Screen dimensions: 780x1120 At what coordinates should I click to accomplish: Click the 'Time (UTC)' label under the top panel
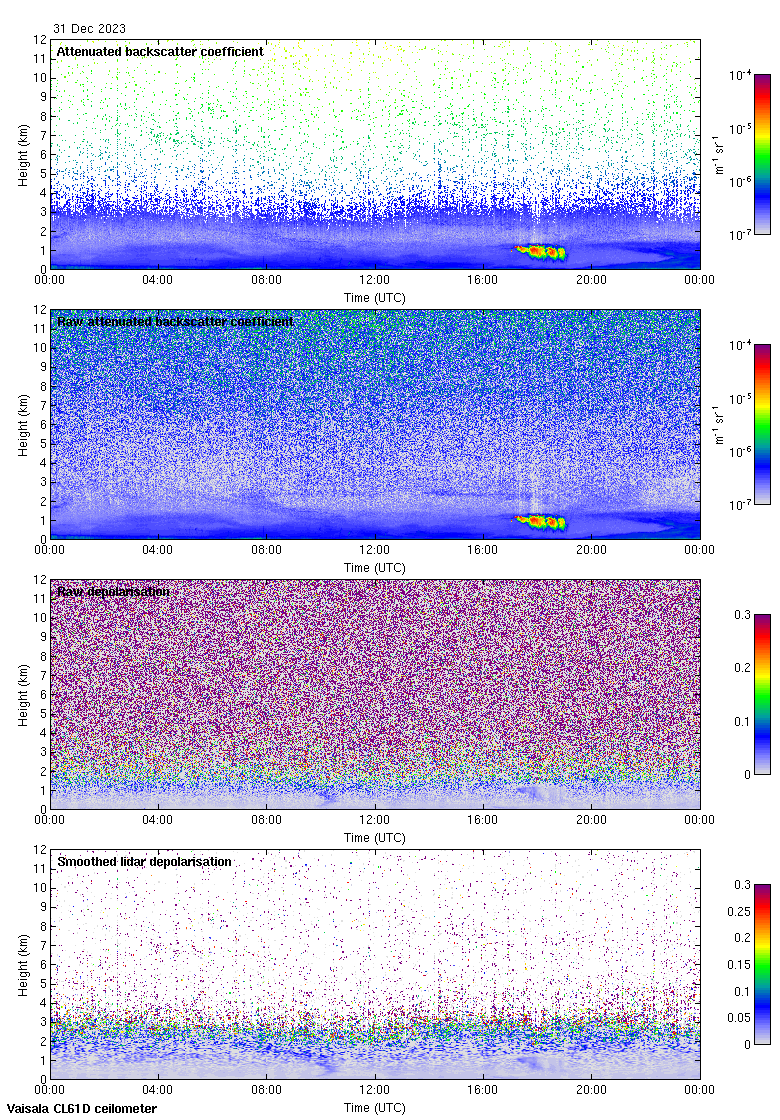click(x=375, y=298)
